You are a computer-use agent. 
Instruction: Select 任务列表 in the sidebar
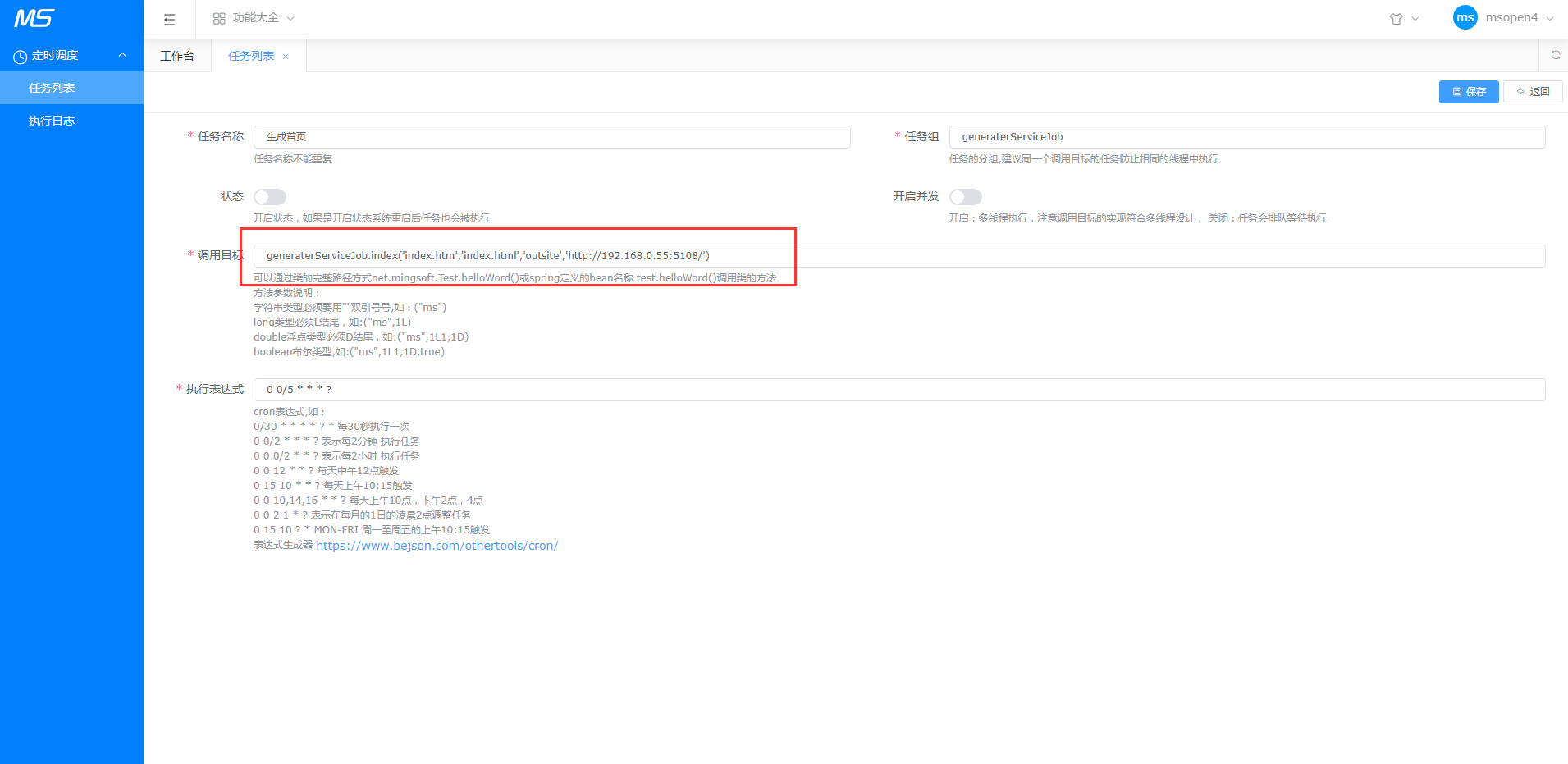tap(52, 88)
